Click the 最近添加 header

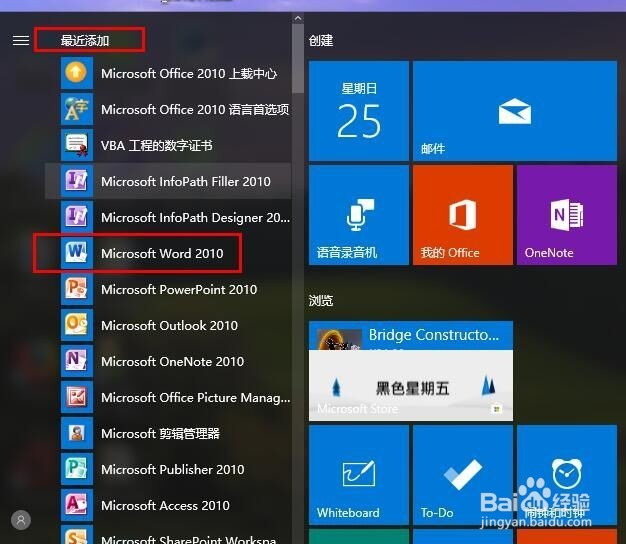[85, 40]
